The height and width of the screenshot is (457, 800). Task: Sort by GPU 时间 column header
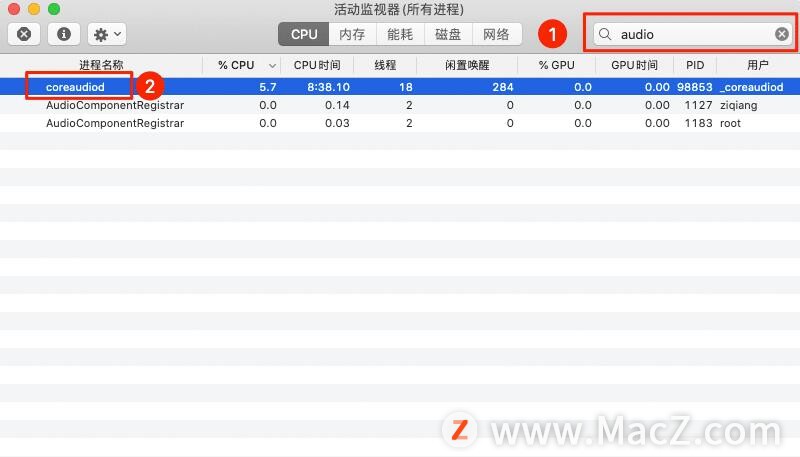(x=634, y=65)
